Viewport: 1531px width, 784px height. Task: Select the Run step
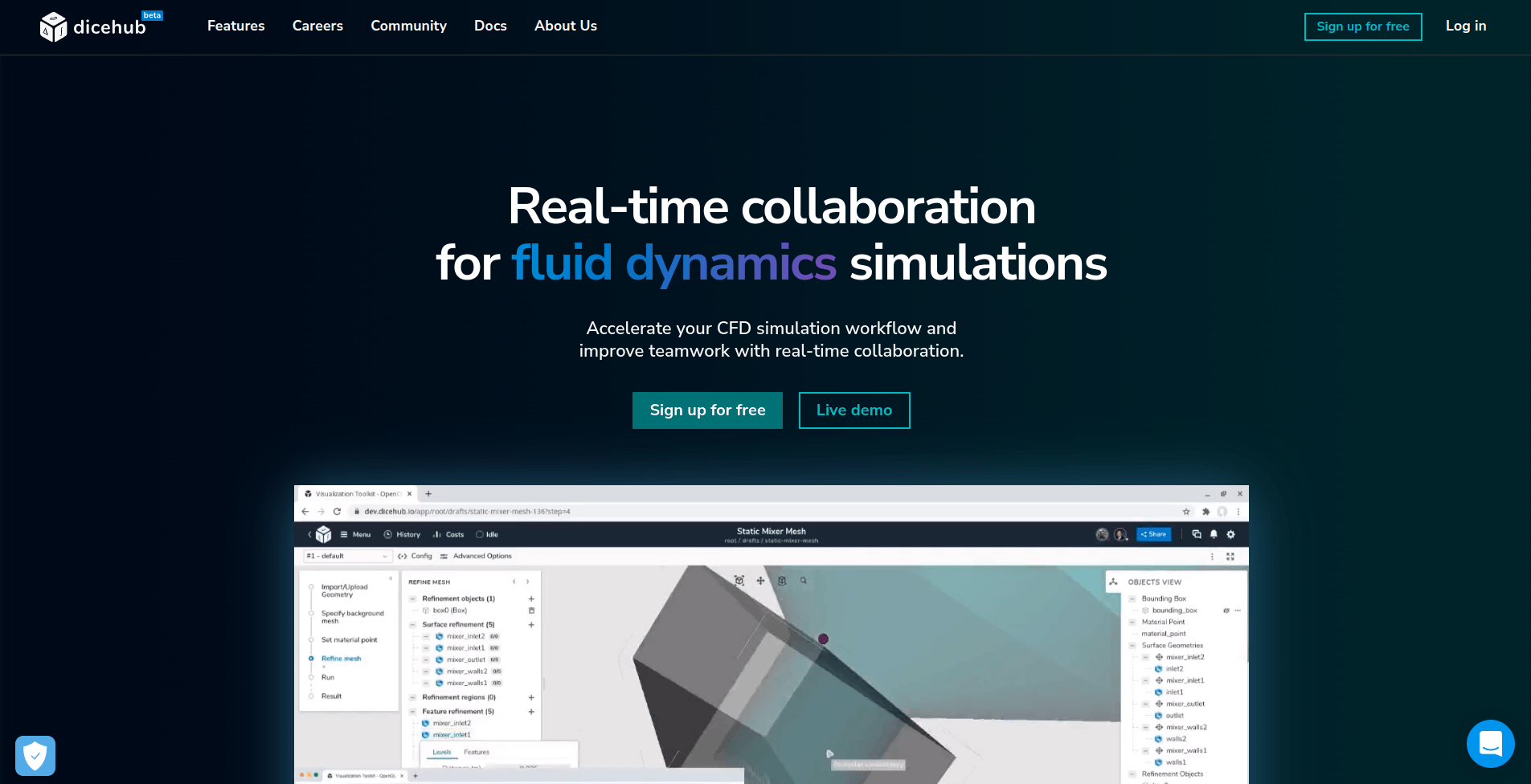[328, 677]
